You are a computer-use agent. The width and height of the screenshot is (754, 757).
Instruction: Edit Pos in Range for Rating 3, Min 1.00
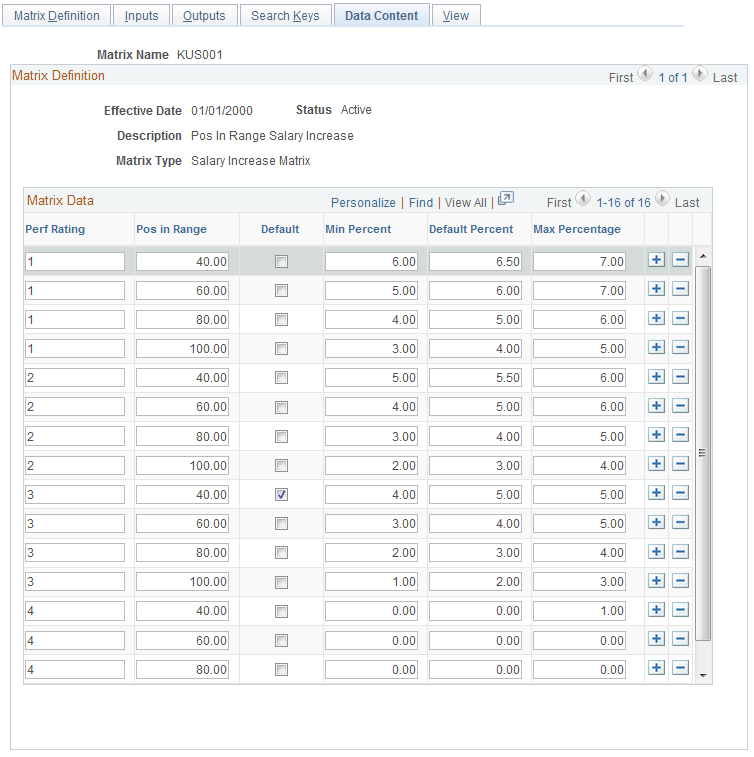click(182, 582)
